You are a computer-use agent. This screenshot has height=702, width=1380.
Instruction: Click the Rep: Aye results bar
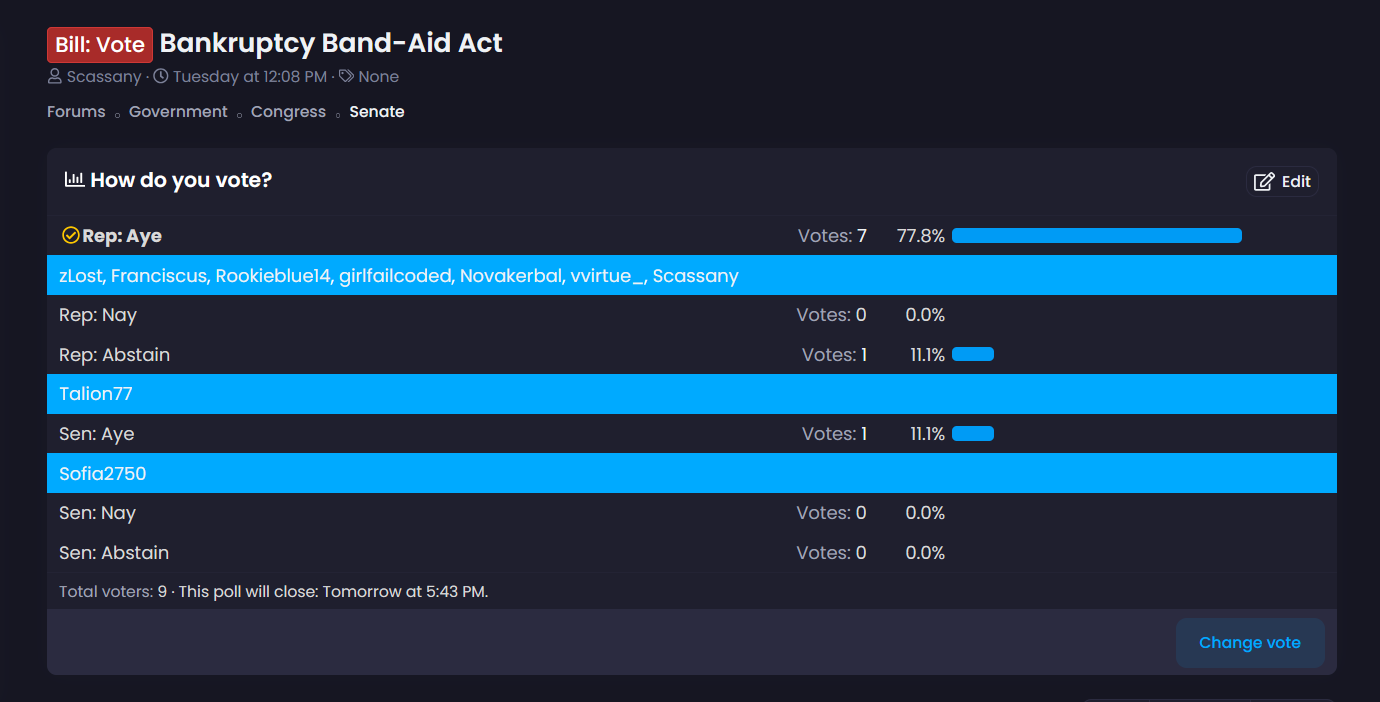1096,236
